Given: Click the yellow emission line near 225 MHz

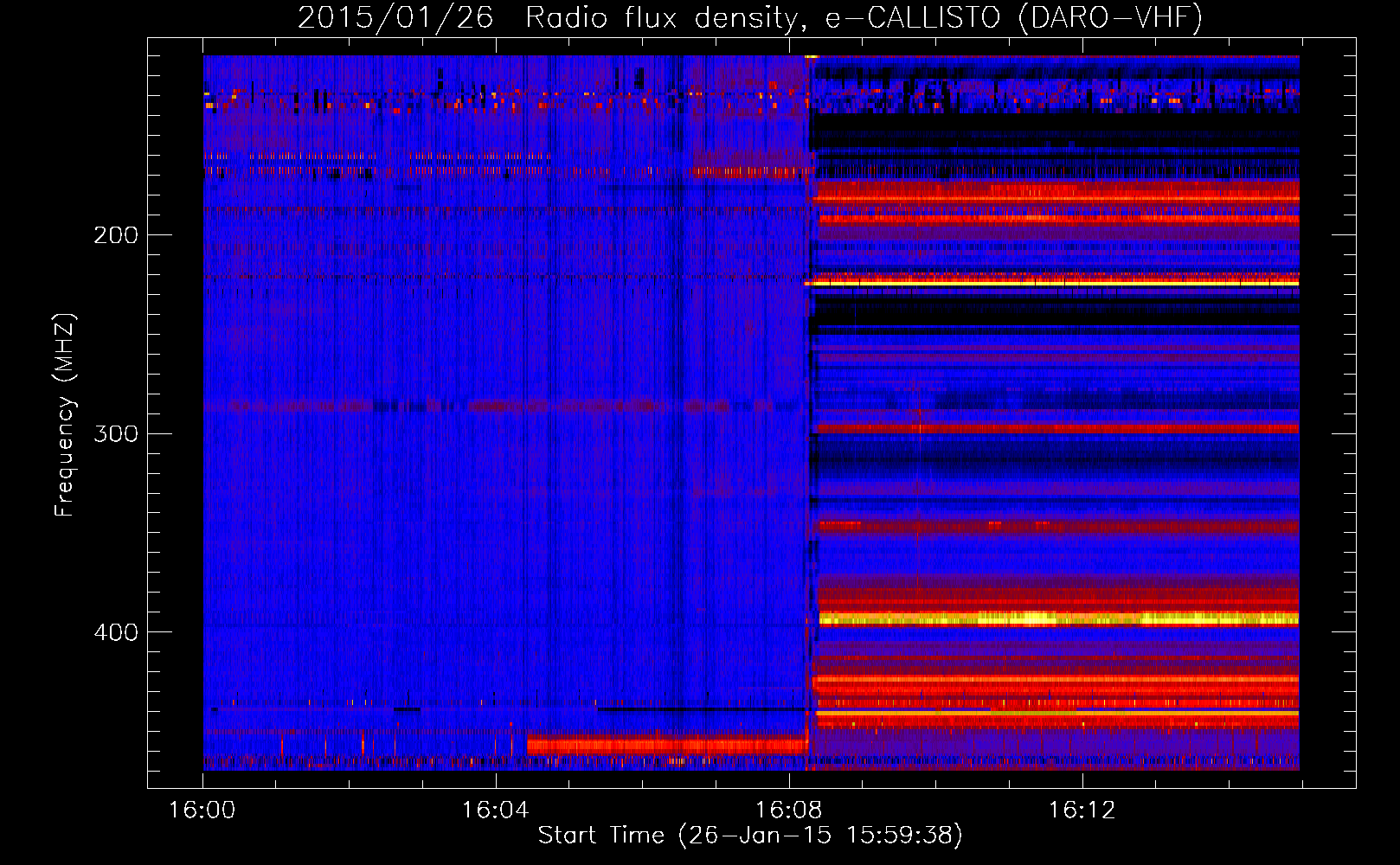Looking at the screenshot, I should pyautogui.click(x=1052, y=283).
